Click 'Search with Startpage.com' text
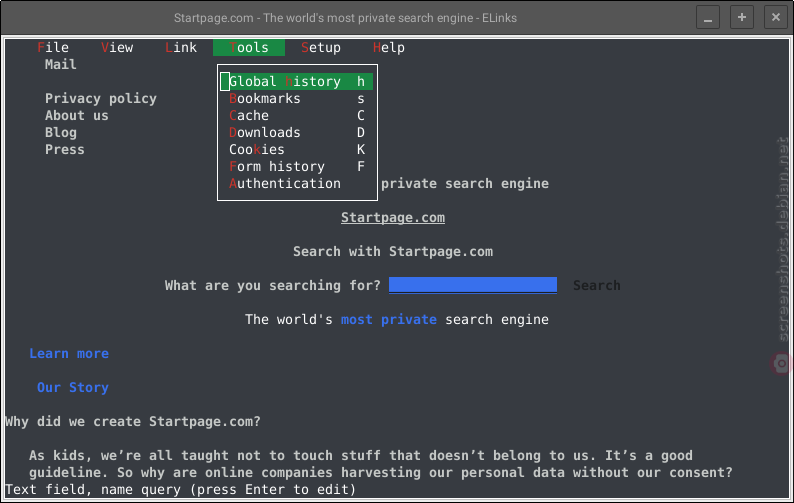This screenshot has width=794, height=503. (x=393, y=252)
